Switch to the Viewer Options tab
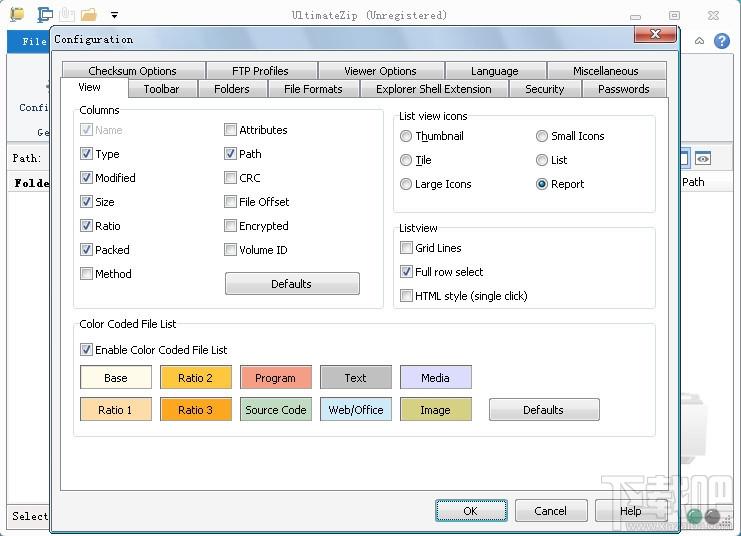Screen dimensions: 741x536 coord(380,71)
